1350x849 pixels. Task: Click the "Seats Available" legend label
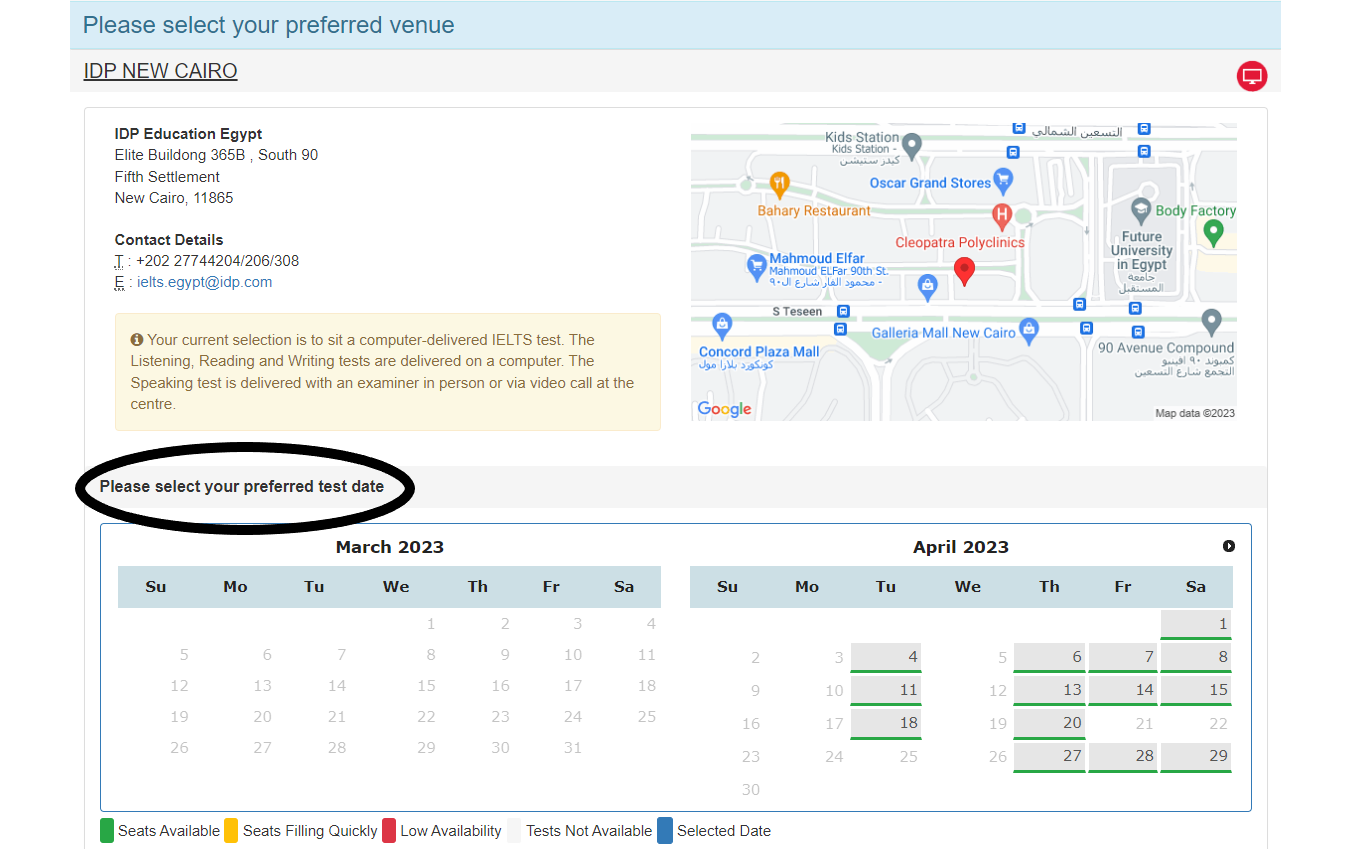(169, 831)
